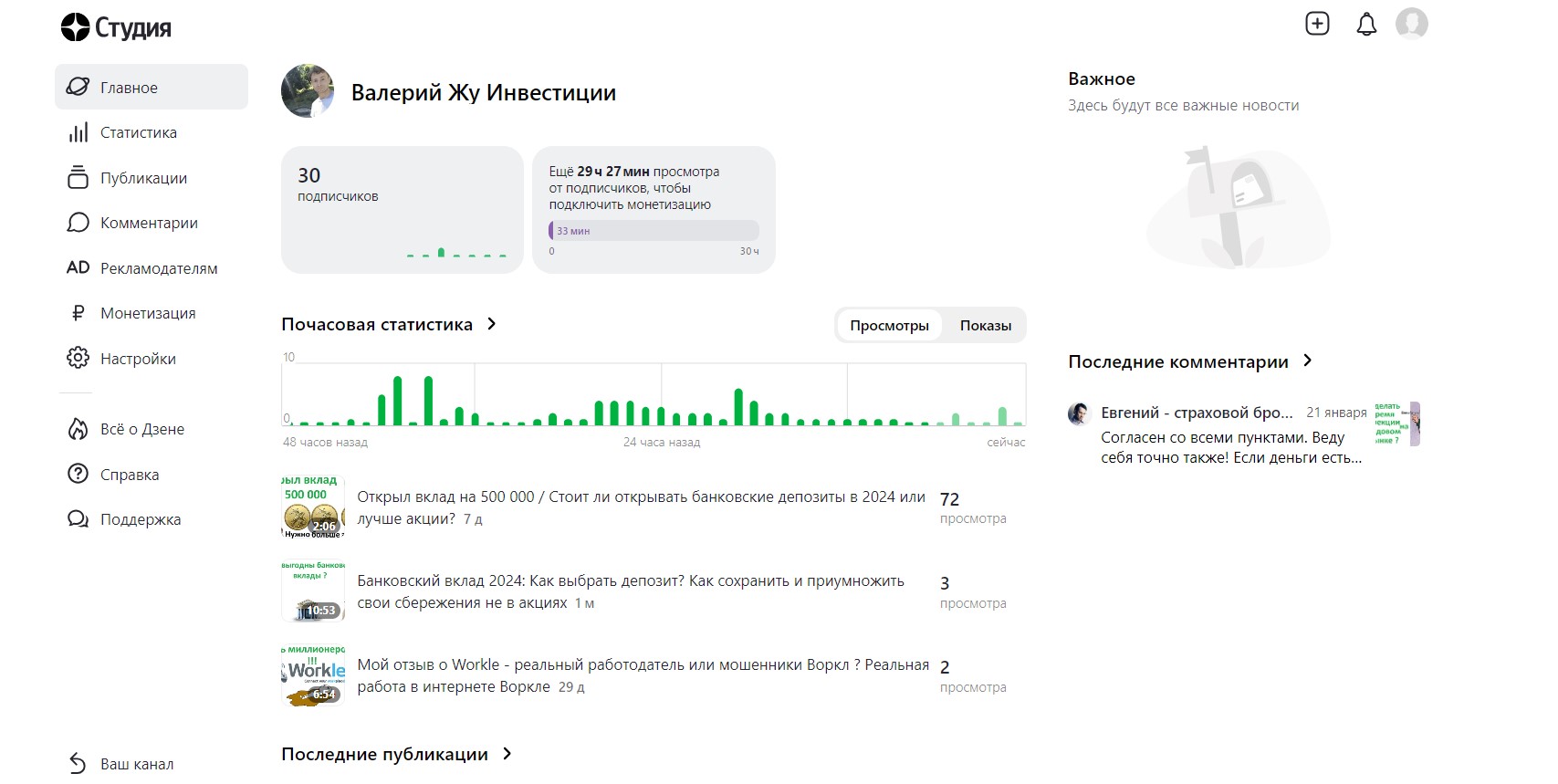Expand Последние публикации arrow

[x=507, y=754]
